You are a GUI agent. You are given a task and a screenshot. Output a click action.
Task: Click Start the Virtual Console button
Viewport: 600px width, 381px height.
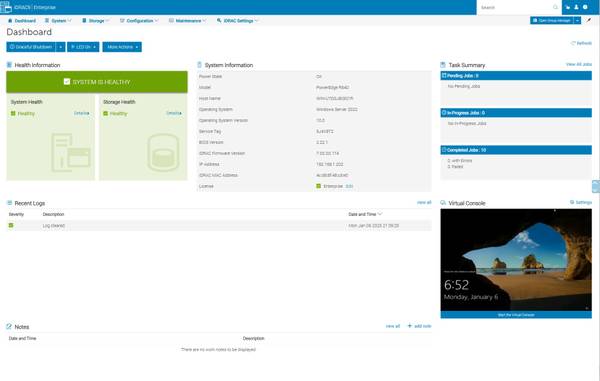coord(516,315)
